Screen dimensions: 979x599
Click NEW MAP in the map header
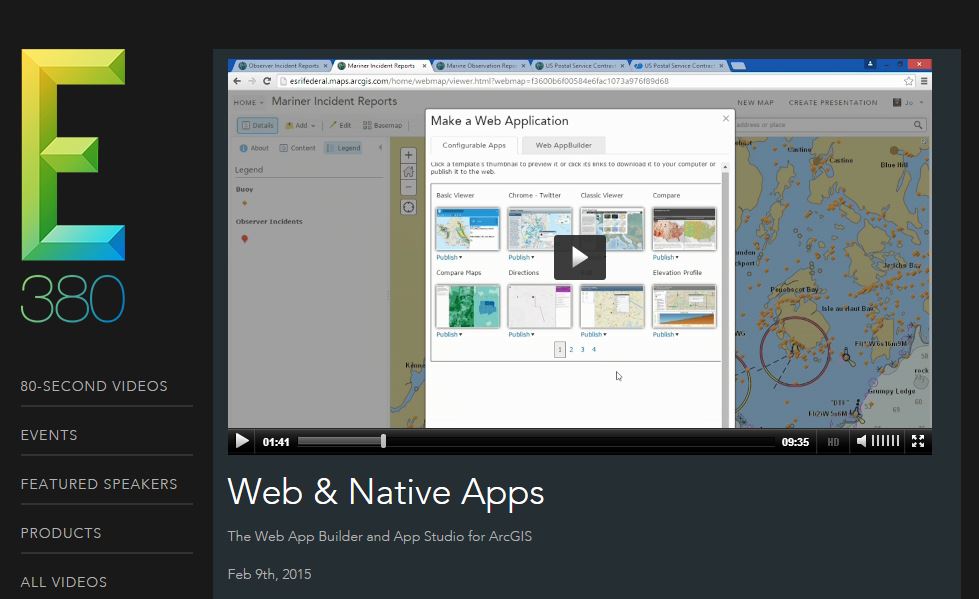pyautogui.click(x=755, y=102)
